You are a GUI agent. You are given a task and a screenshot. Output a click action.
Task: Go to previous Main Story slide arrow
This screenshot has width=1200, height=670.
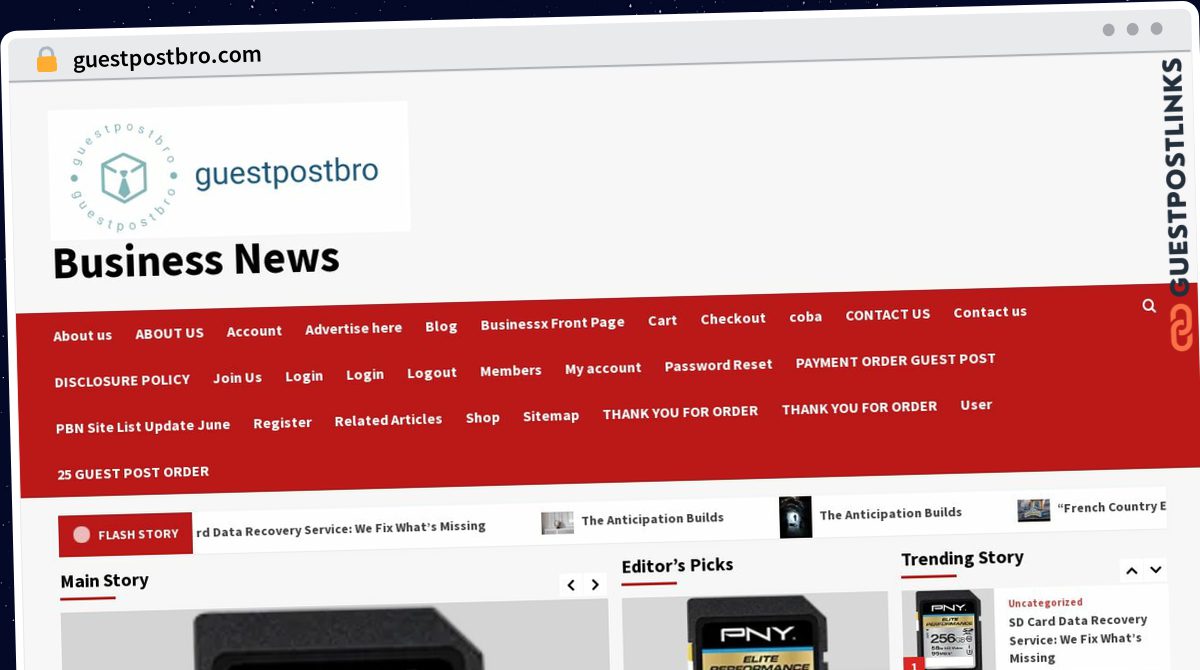click(571, 585)
